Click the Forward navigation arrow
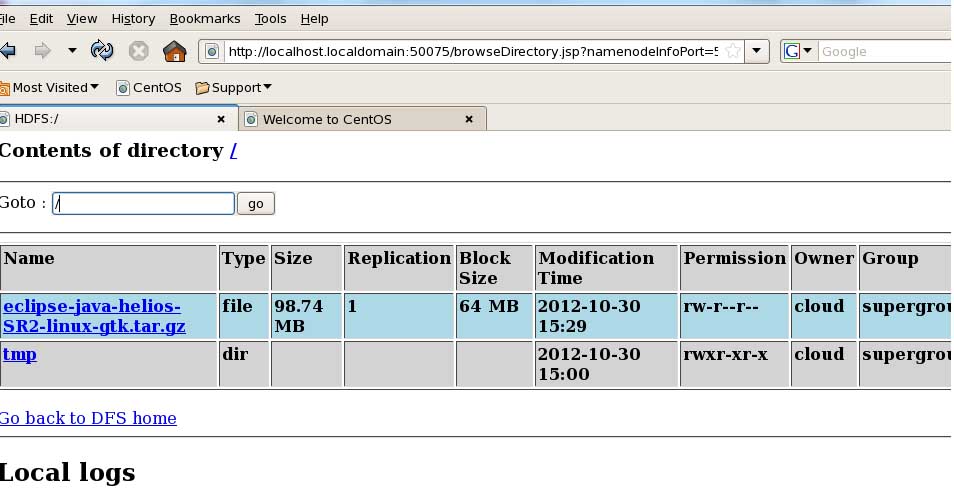The image size is (954, 488). (43, 51)
